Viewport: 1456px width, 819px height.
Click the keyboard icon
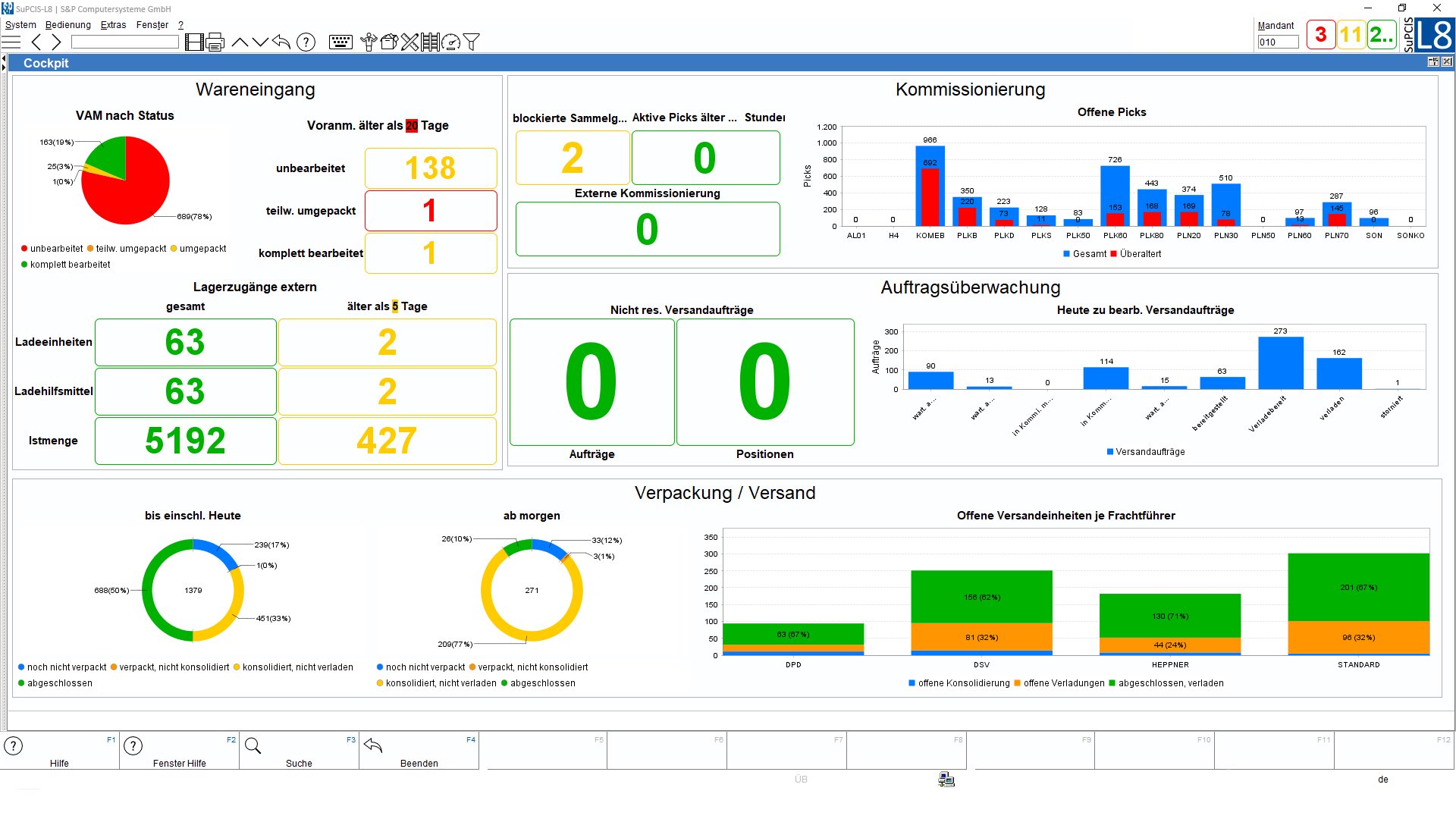pyautogui.click(x=340, y=42)
